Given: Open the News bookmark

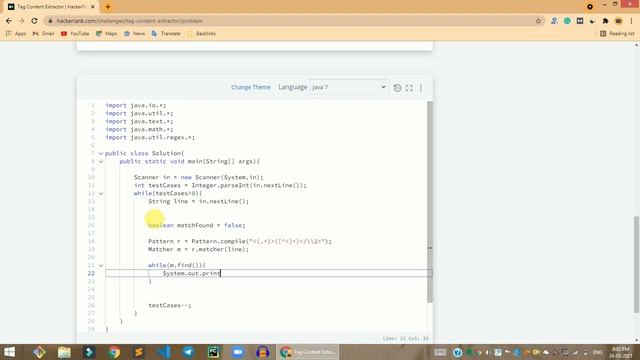Looking at the screenshot, I should (x=134, y=33).
